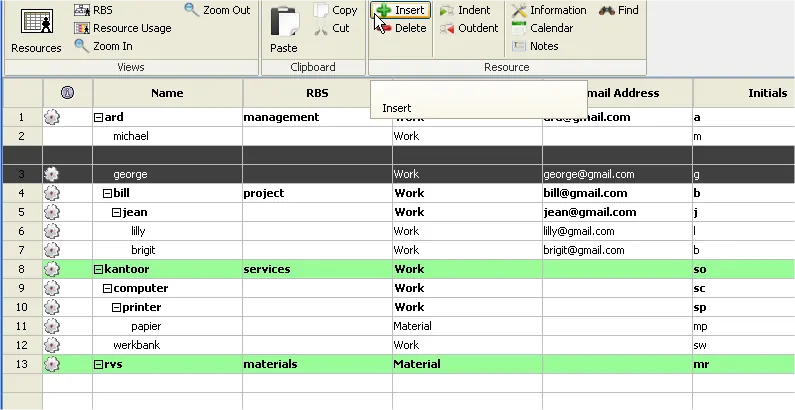Delete the selected resource
795x410 pixels.
tap(403, 28)
